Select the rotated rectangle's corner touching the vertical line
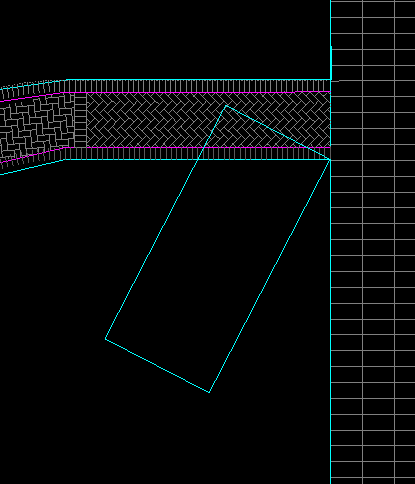The height and width of the screenshot is (484, 415). pos(330,160)
